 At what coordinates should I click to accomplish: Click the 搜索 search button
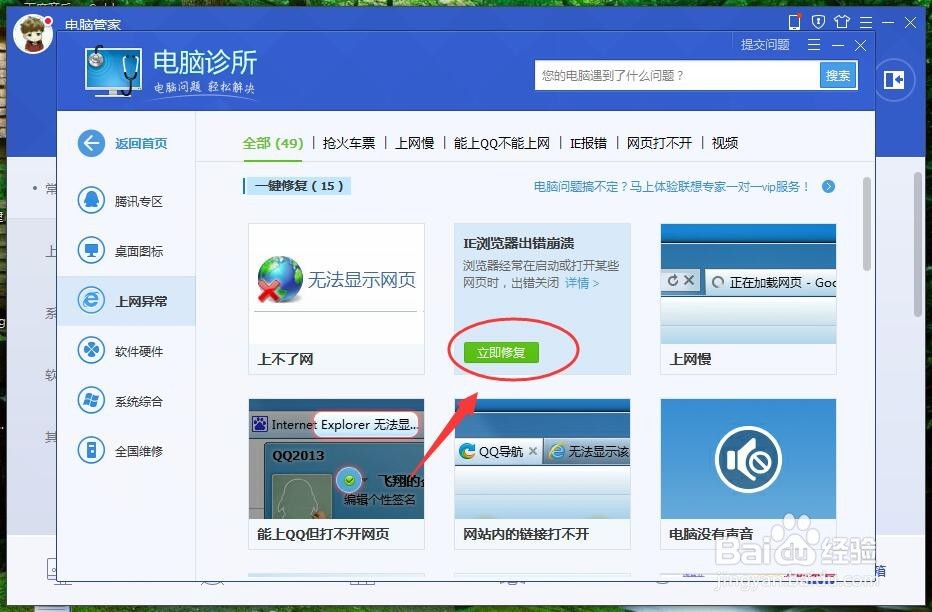click(838, 75)
